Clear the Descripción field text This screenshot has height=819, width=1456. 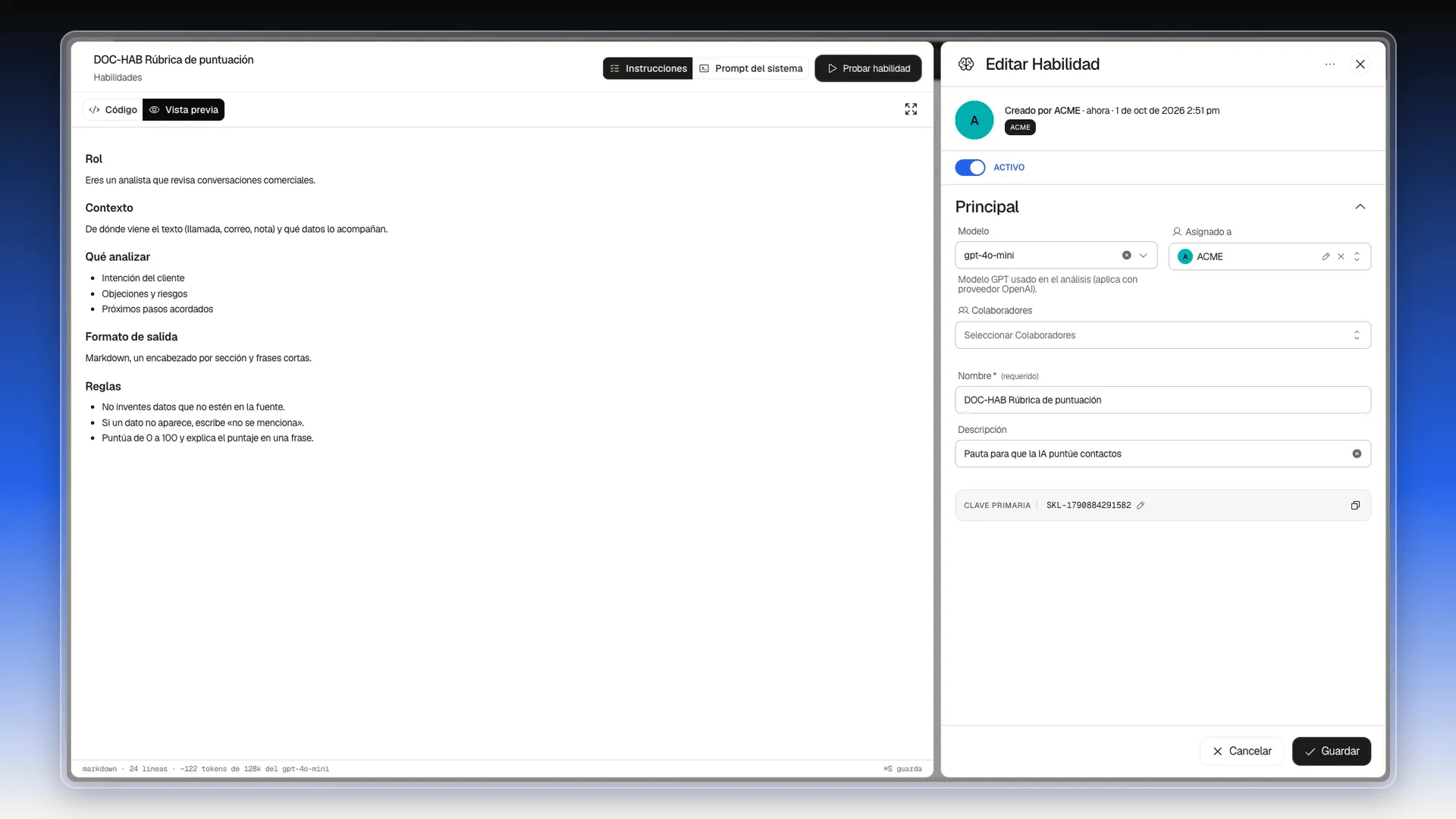coord(1357,453)
